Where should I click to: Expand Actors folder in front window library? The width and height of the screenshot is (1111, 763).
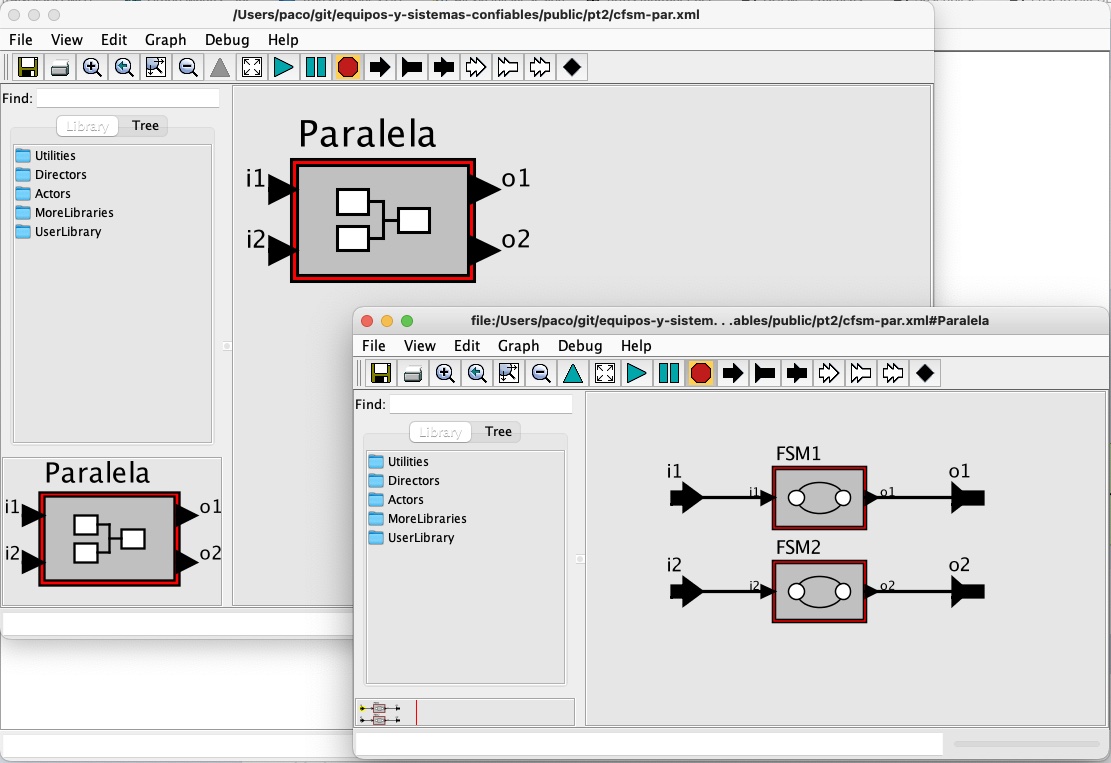tap(397, 499)
